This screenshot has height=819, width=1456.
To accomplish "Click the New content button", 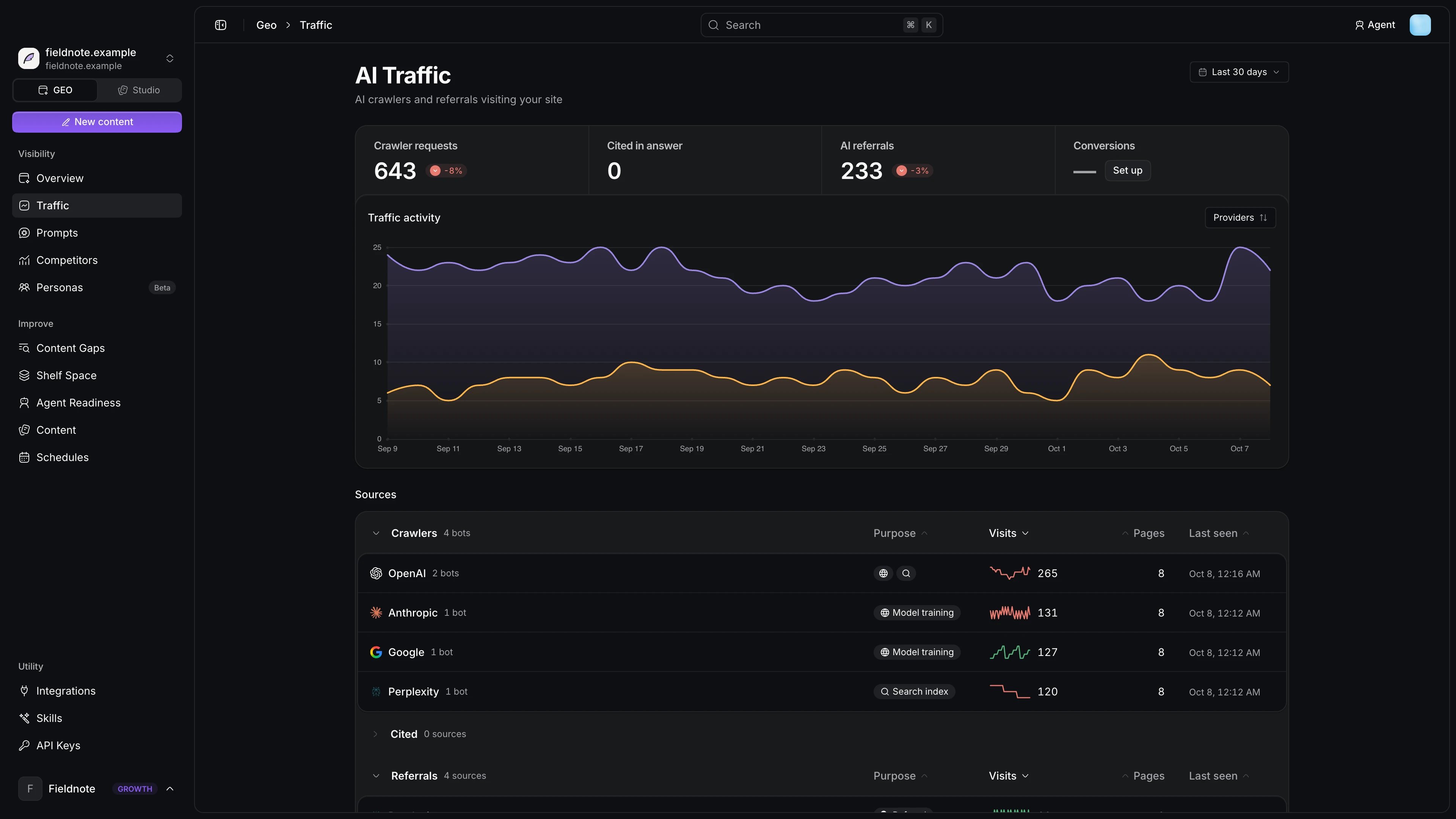I will click(x=97, y=122).
